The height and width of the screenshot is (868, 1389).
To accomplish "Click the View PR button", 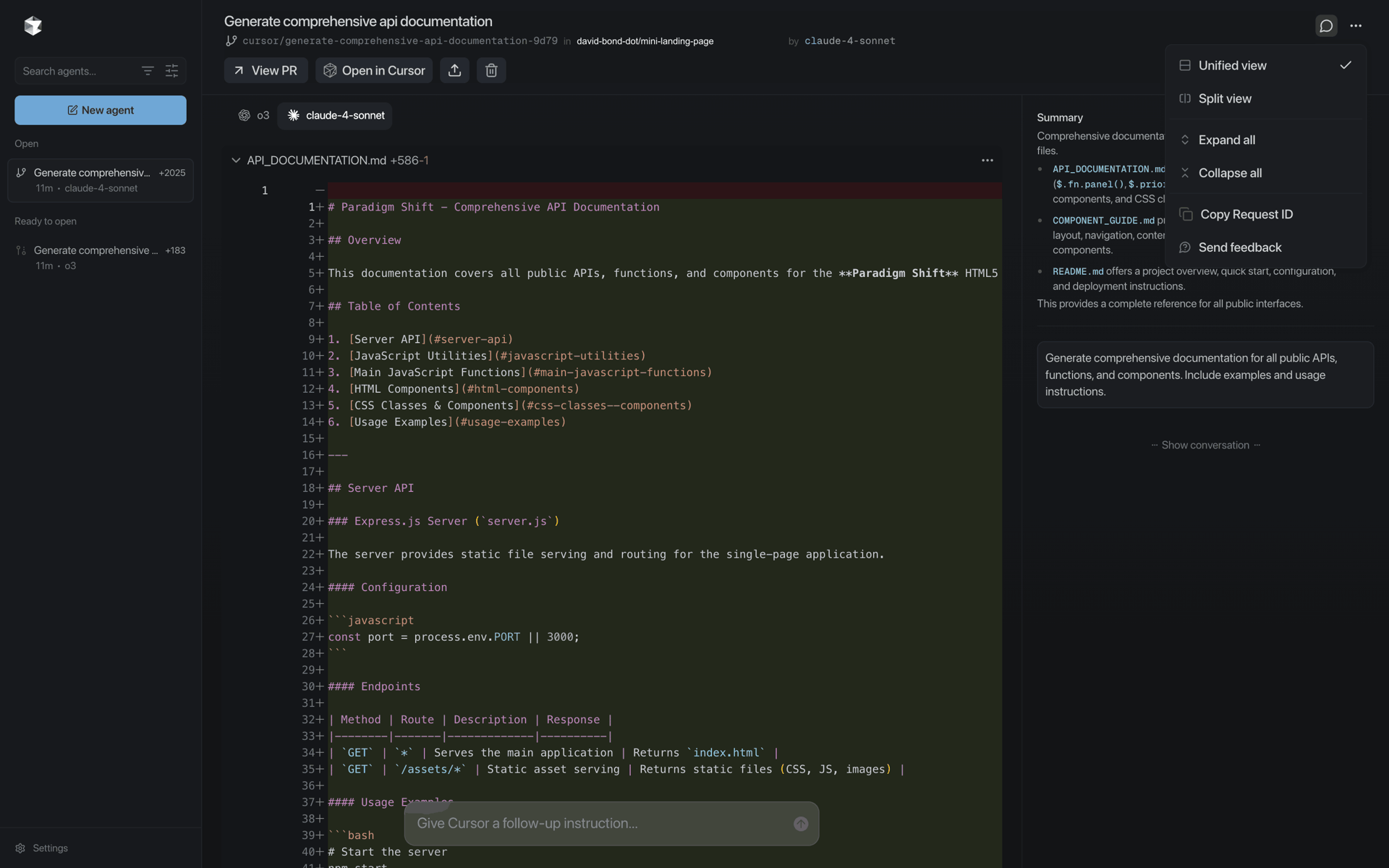I will pyautogui.click(x=266, y=70).
